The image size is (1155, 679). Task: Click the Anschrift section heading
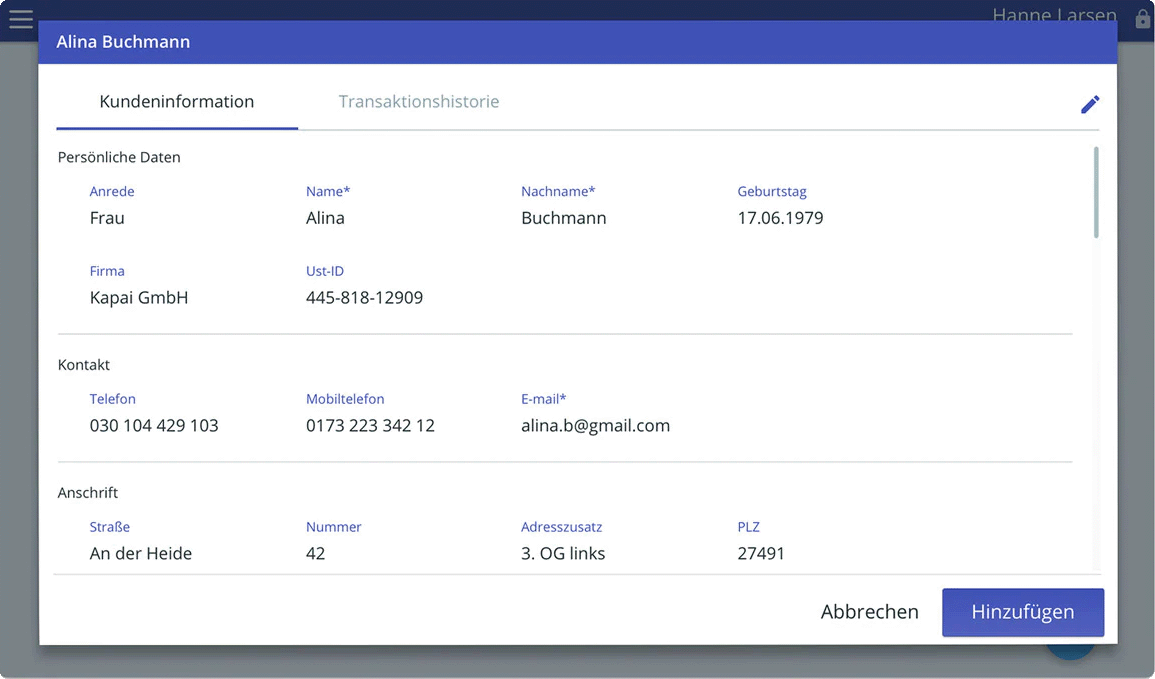tap(88, 493)
